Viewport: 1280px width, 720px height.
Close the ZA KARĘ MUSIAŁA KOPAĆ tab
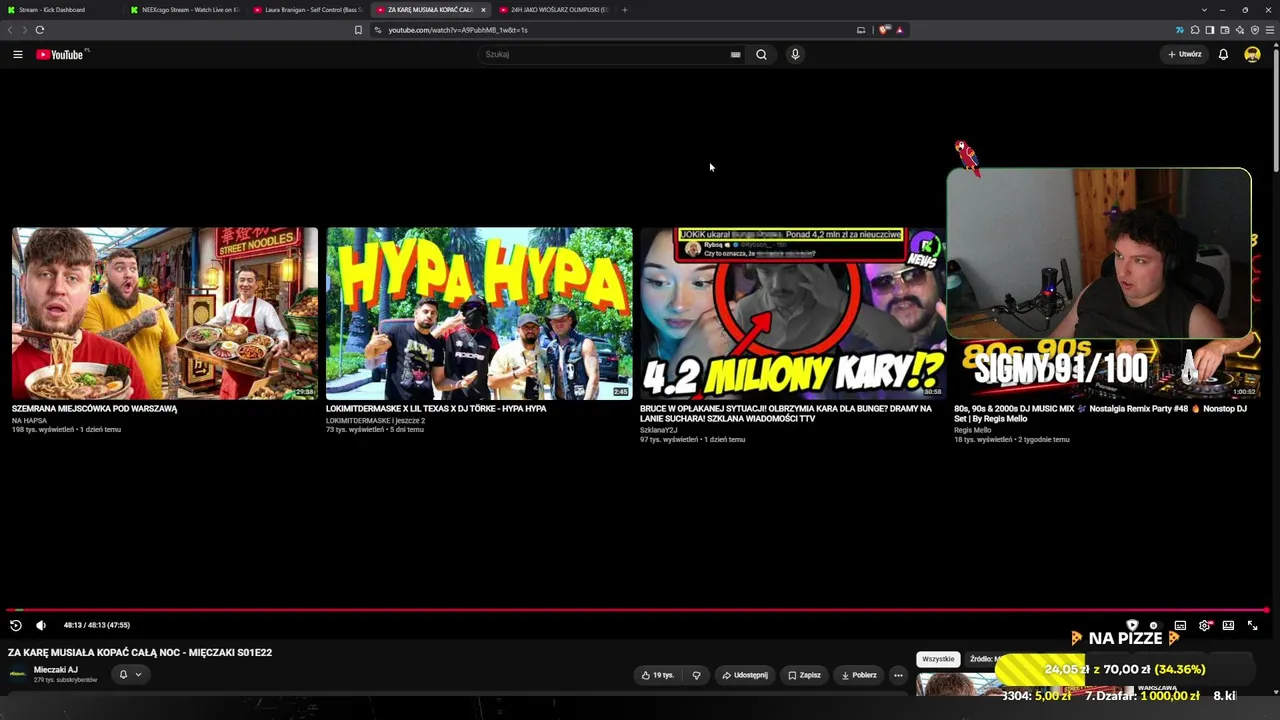[x=483, y=10]
